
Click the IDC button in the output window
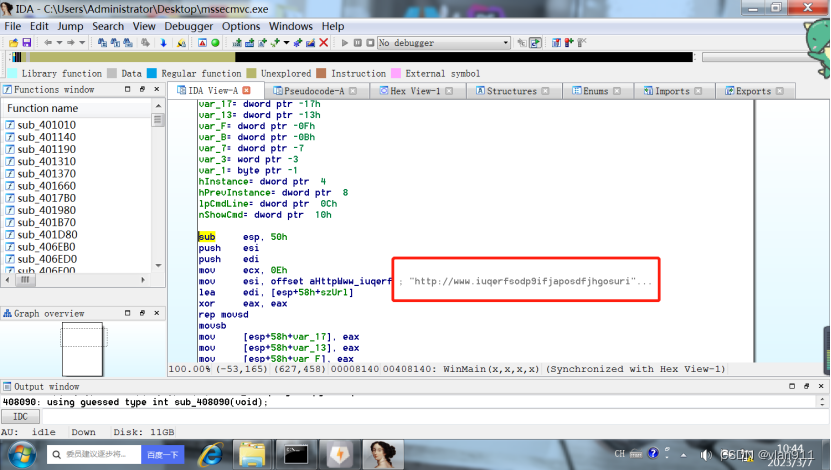(x=20, y=416)
